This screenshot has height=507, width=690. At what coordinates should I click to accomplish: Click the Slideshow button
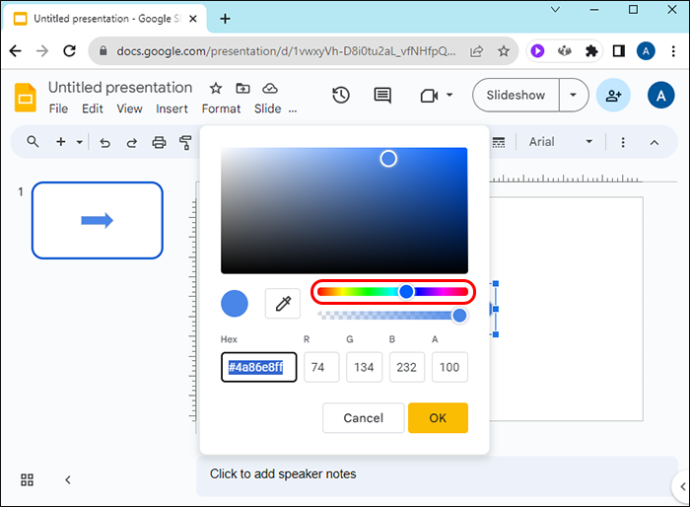coord(516,95)
